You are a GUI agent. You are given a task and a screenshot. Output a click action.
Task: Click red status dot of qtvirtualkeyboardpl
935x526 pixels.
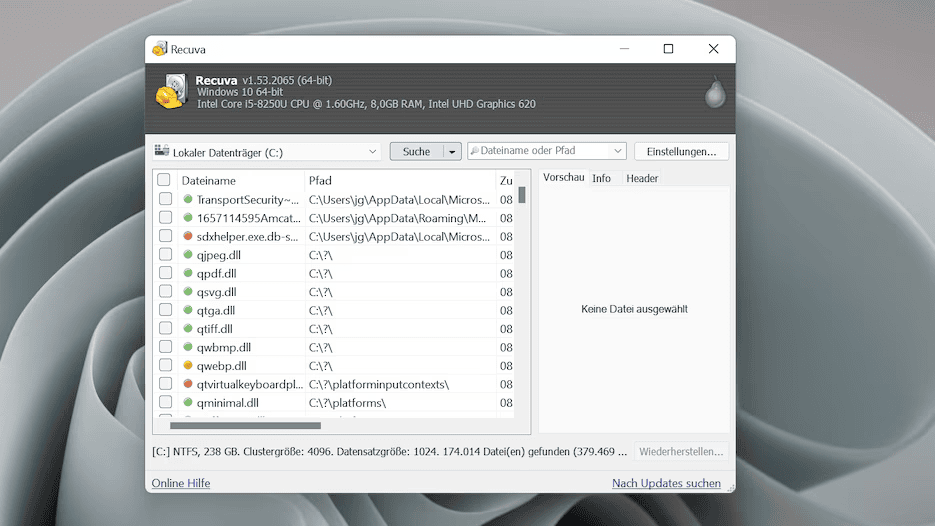(x=187, y=384)
